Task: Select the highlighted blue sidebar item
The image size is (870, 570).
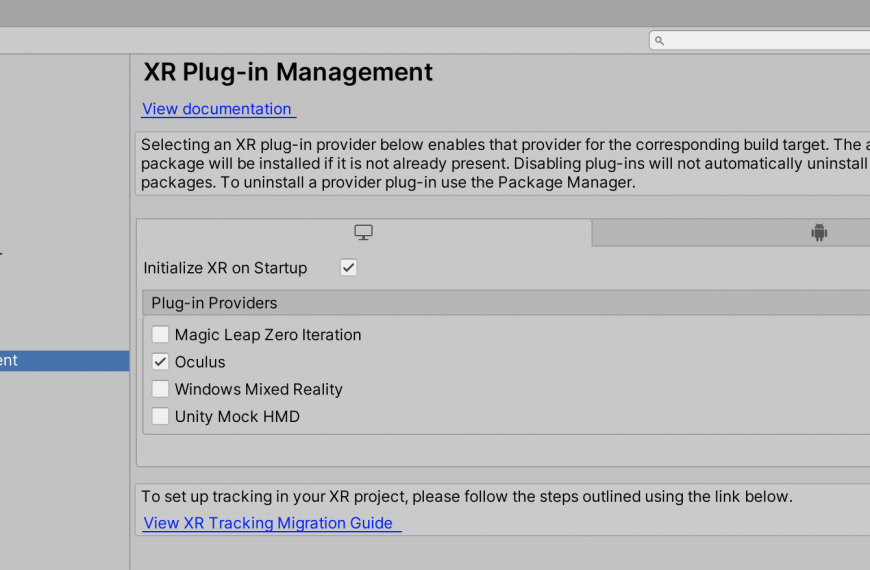Action: tap(64, 361)
